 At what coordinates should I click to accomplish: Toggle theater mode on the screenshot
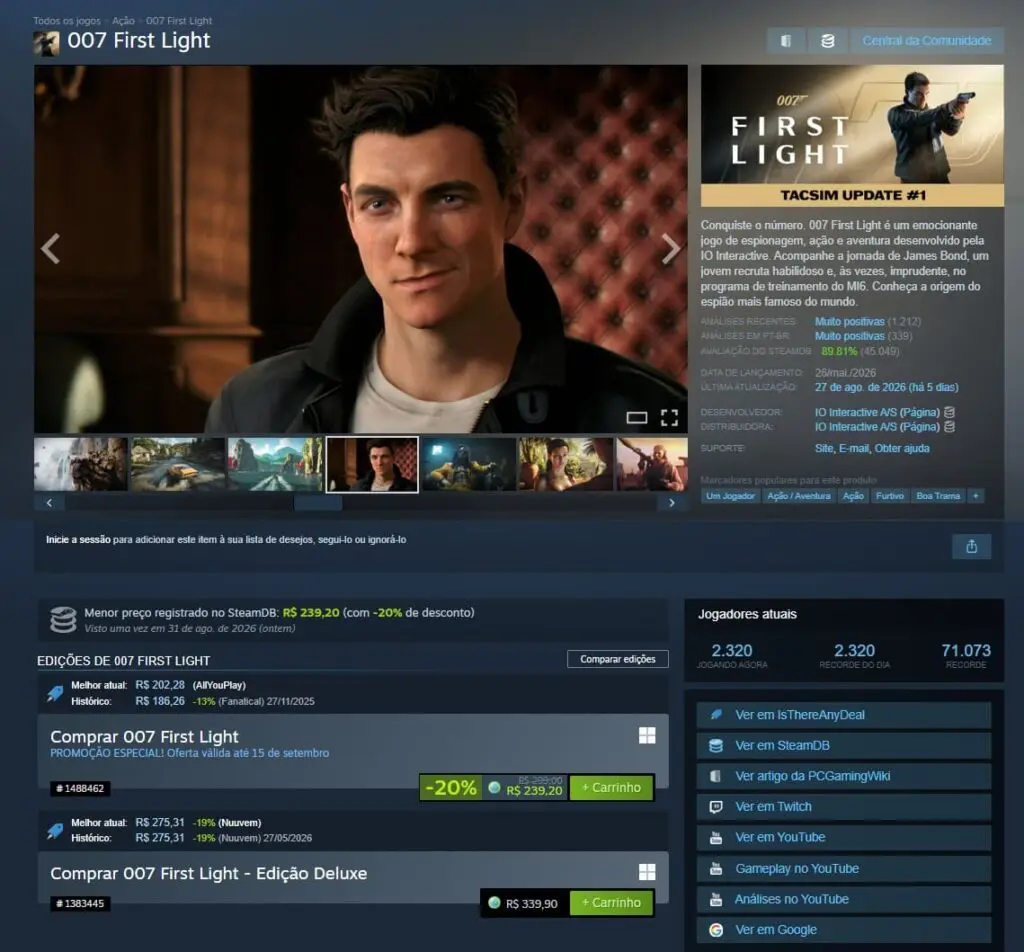(x=637, y=417)
